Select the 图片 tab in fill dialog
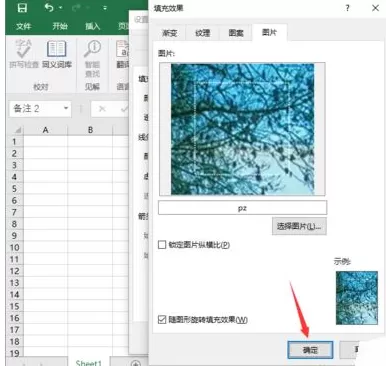The width and height of the screenshot is (386, 366). coord(269,32)
